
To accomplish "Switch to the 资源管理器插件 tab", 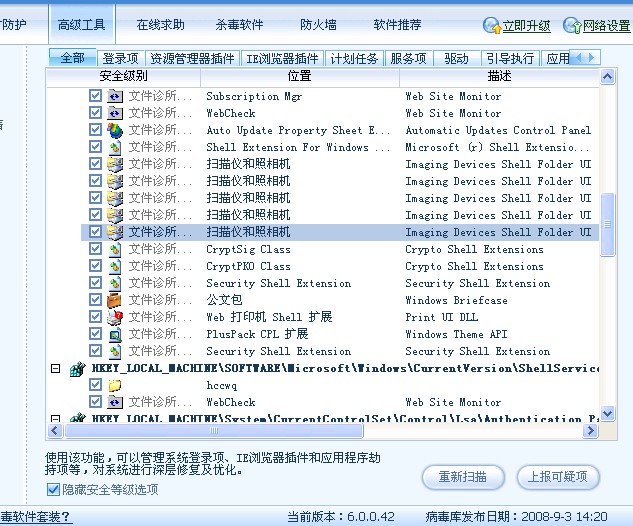I will pyautogui.click(x=192, y=59).
